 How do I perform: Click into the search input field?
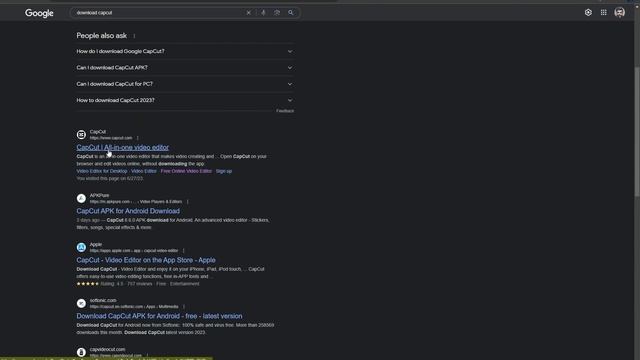159,13
